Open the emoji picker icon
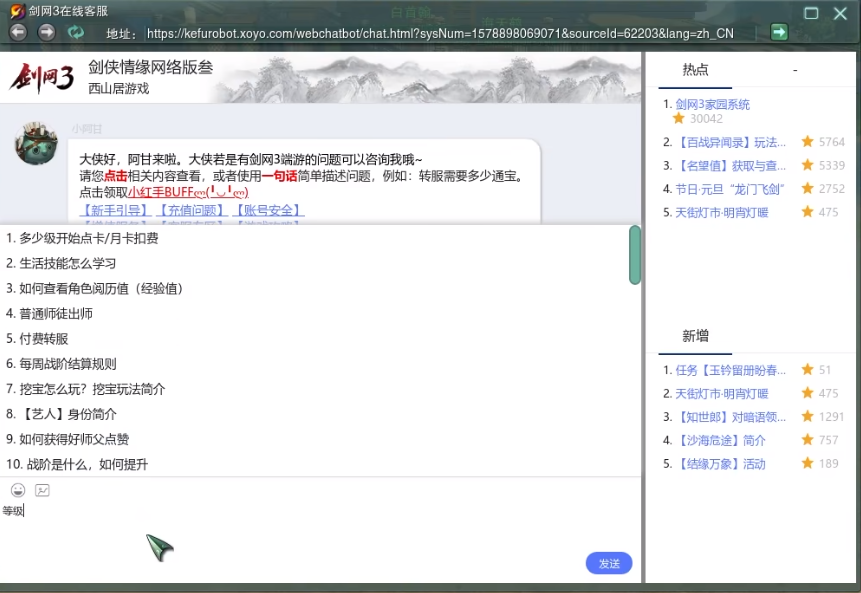861x593 pixels. click(x=18, y=490)
